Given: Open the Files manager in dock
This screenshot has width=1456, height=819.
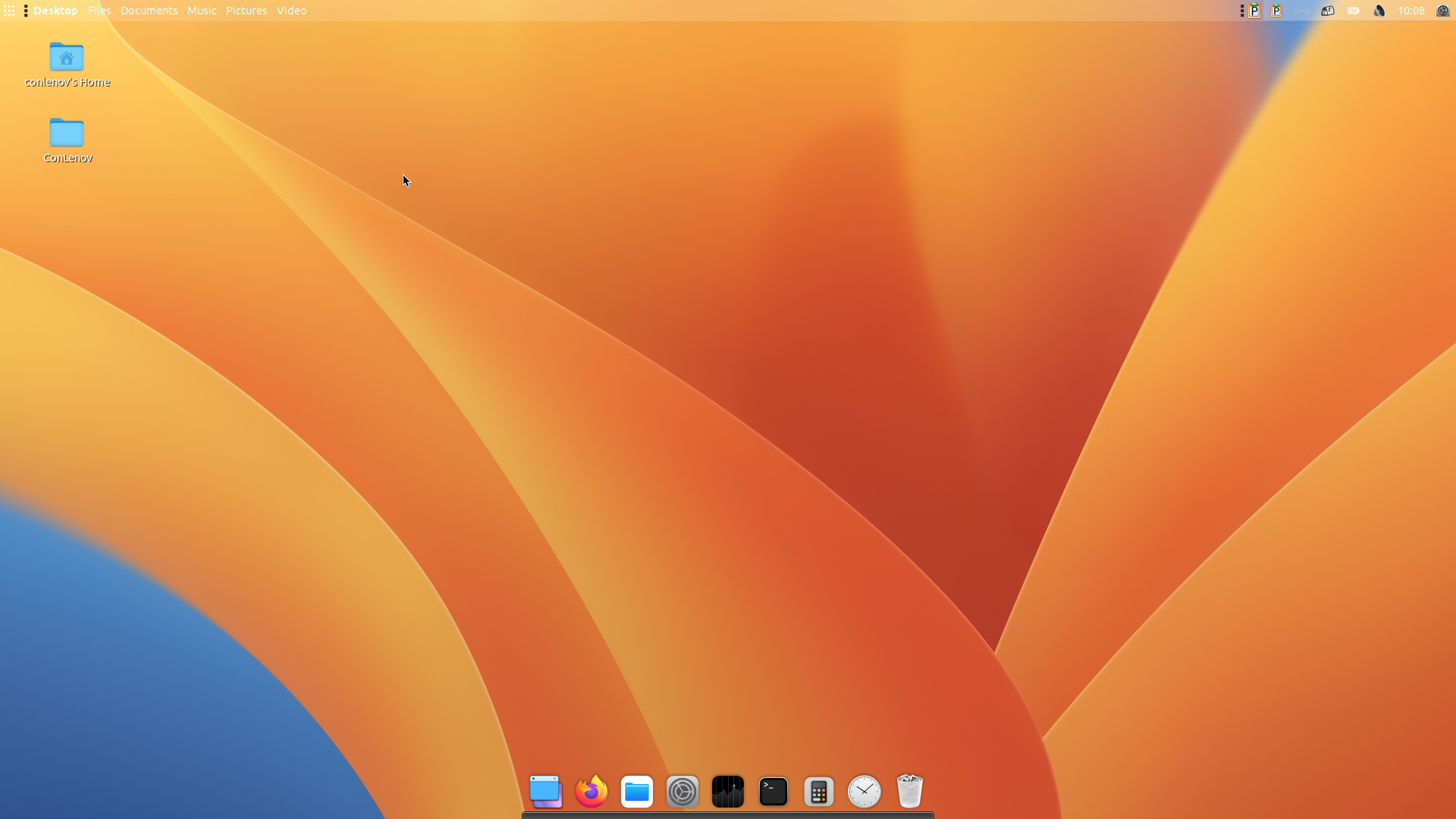Looking at the screenshot, I should click(x=637, y=792).
